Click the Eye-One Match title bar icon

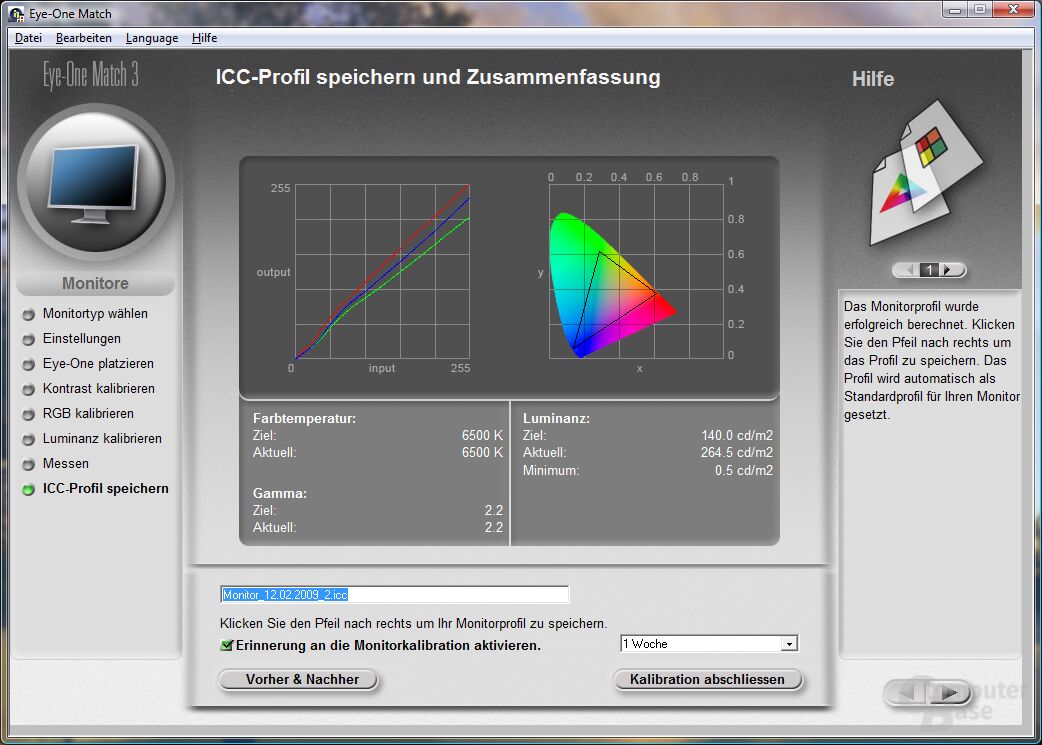(16, 14)
